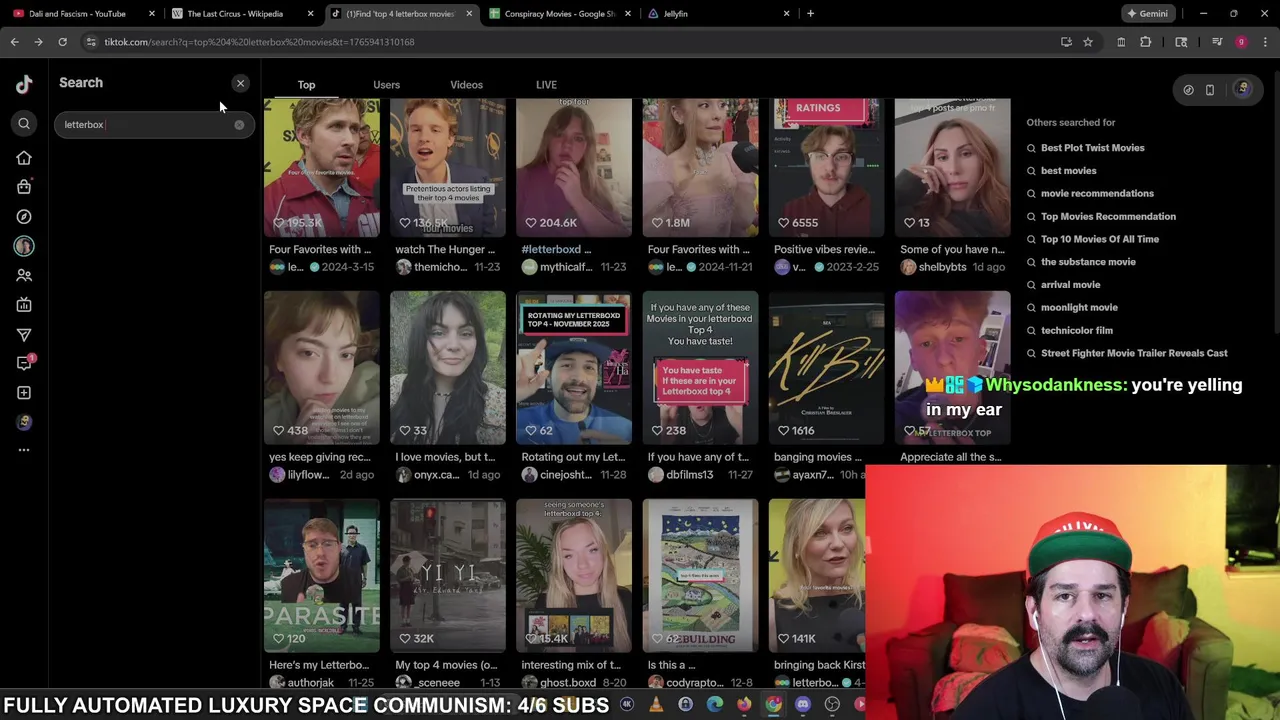Open the Activity inbox with notification badge
1280x720 pixels.
(25, 363)
